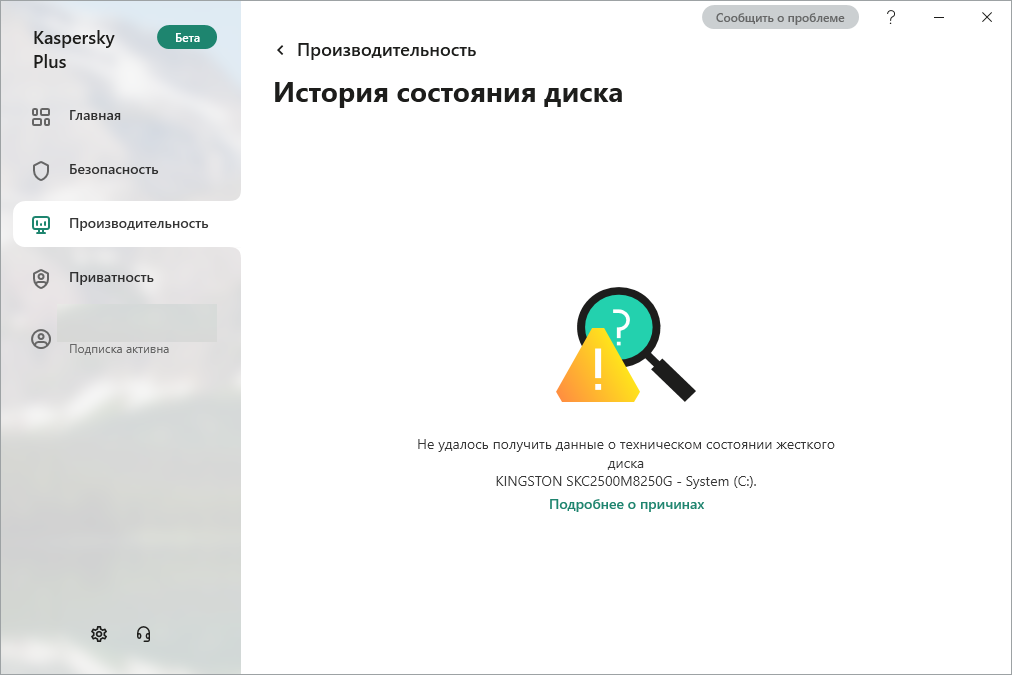Open the 'Подписка активна' subscription status
1012x675 pixels.
119,349
